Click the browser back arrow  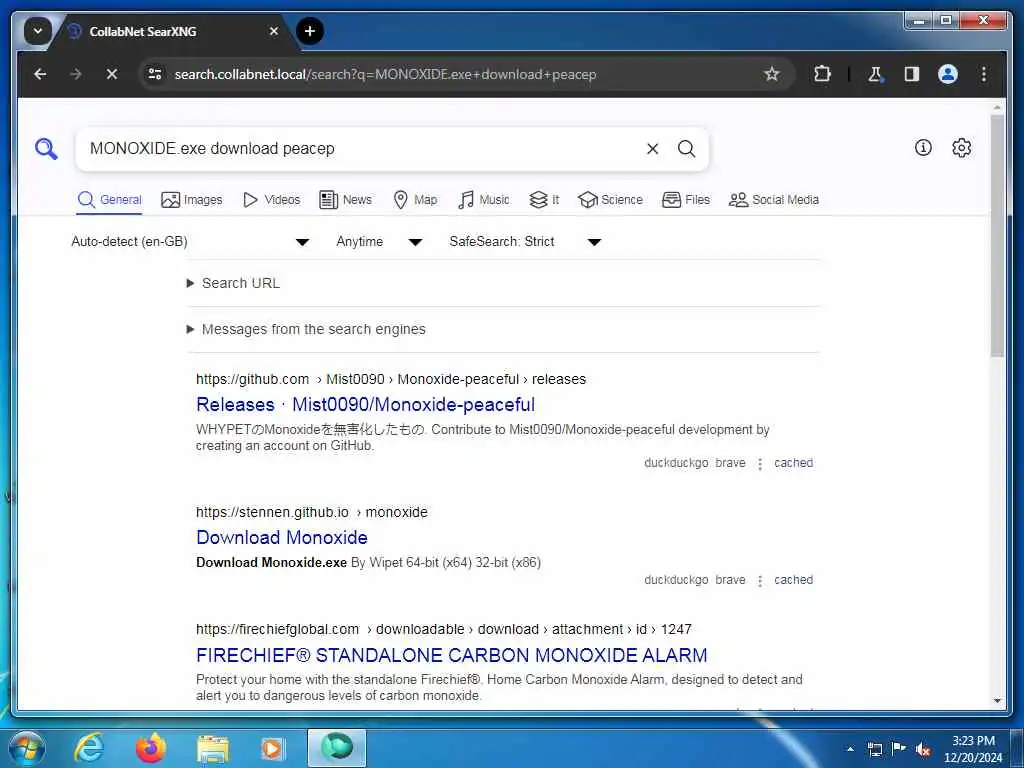[40, 74]
